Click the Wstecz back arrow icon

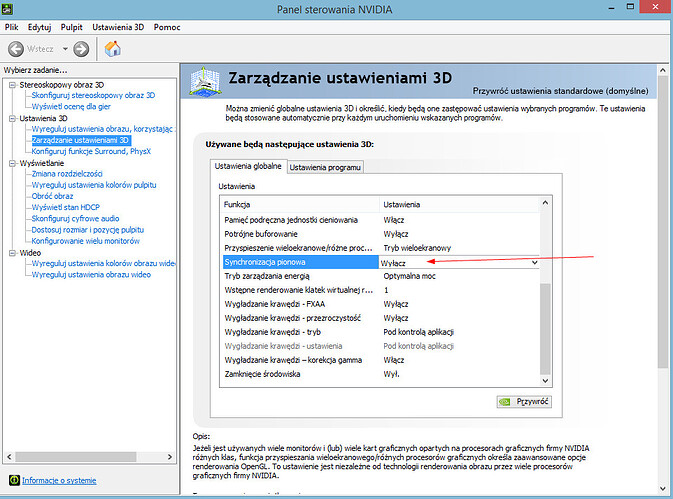16,48
